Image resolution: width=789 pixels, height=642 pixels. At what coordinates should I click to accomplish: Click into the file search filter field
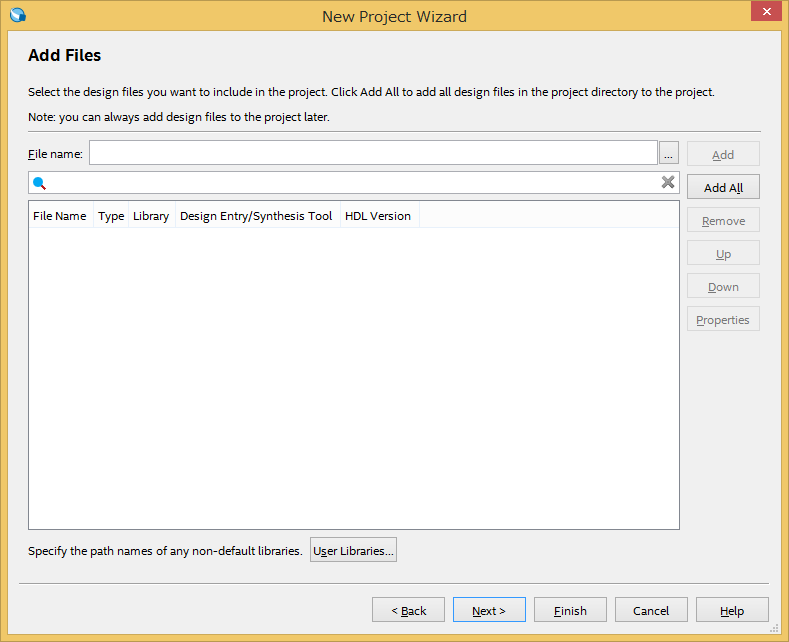(x=354, y=183)
